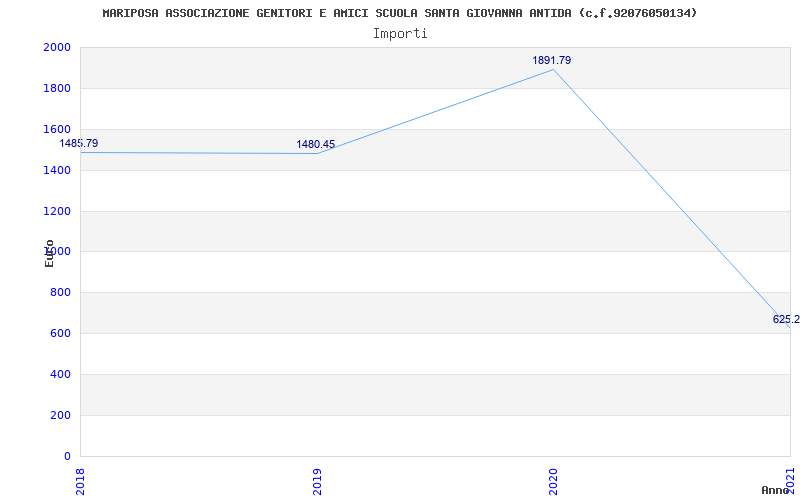Viewport: 800px width, 500px height.
Task: Click the x-axis year 2018
Action: [81, 482]
